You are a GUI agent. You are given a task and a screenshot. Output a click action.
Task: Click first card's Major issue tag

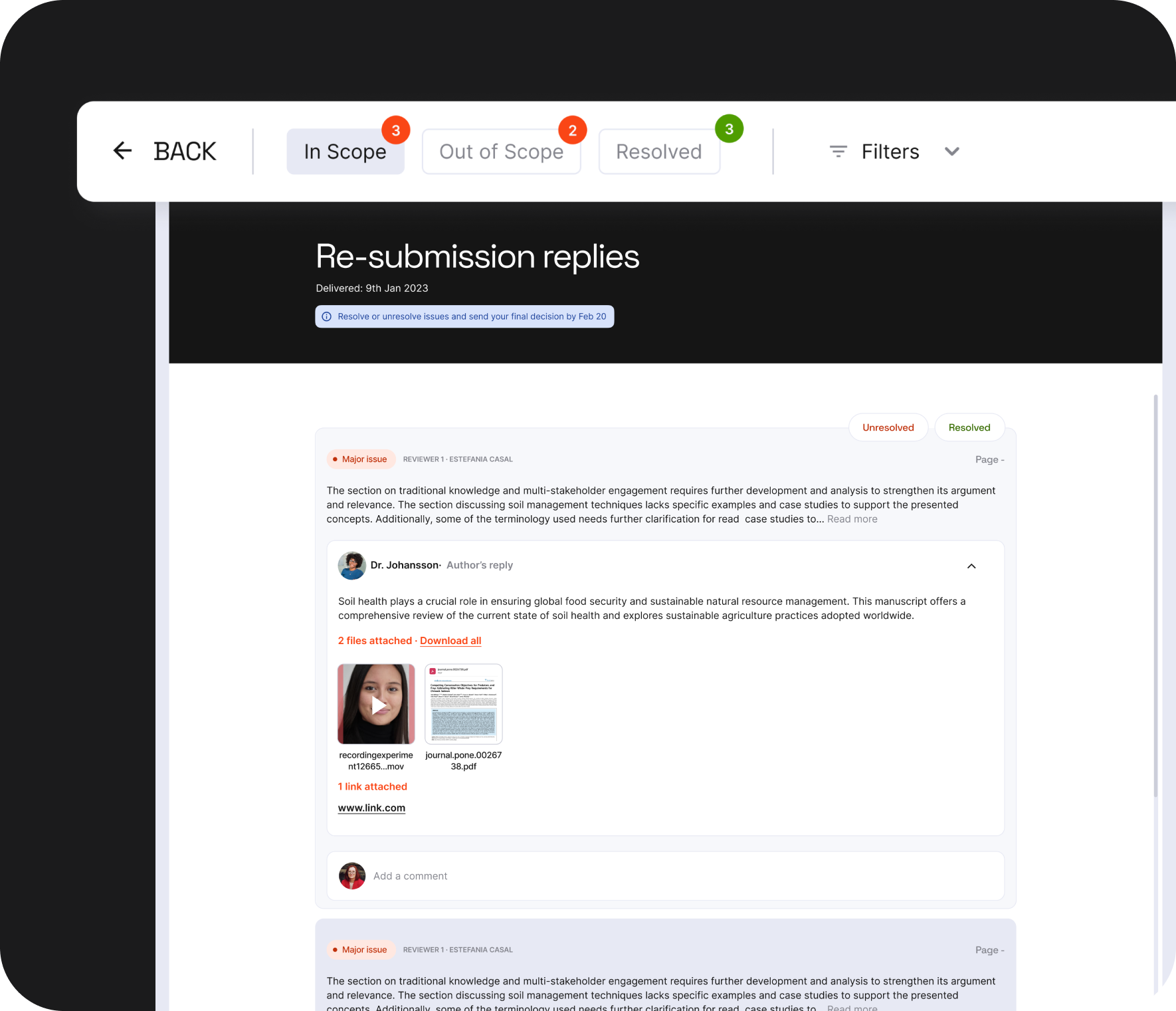361,459
